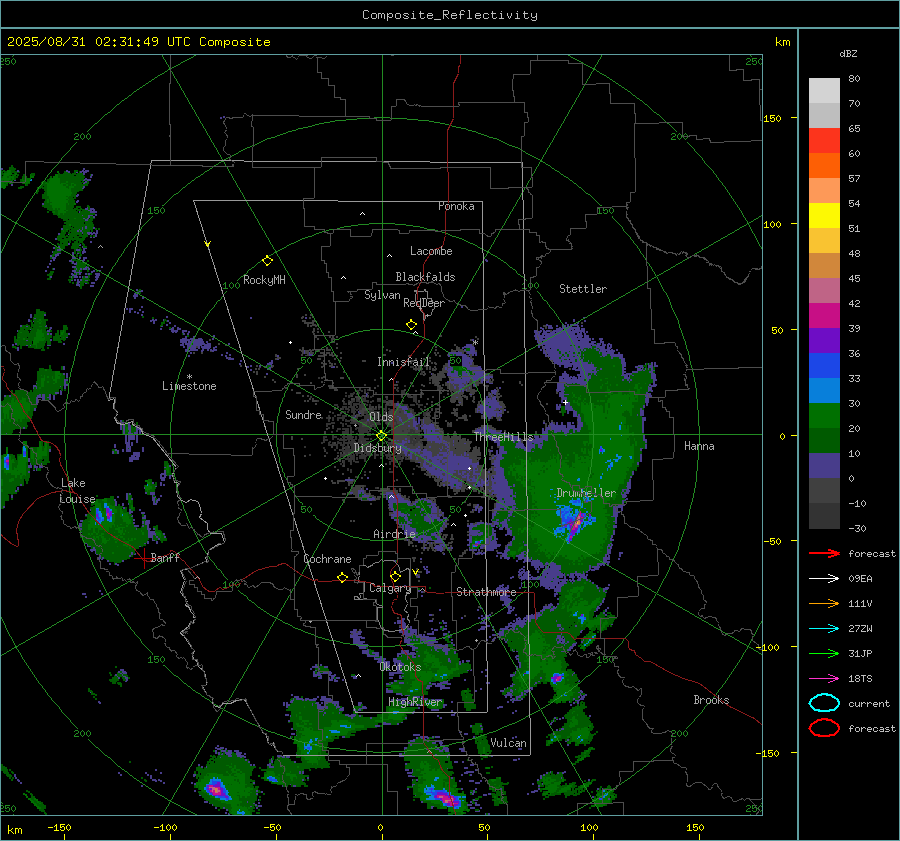Click the Composite_Reflectivity title

coord(450,15)
